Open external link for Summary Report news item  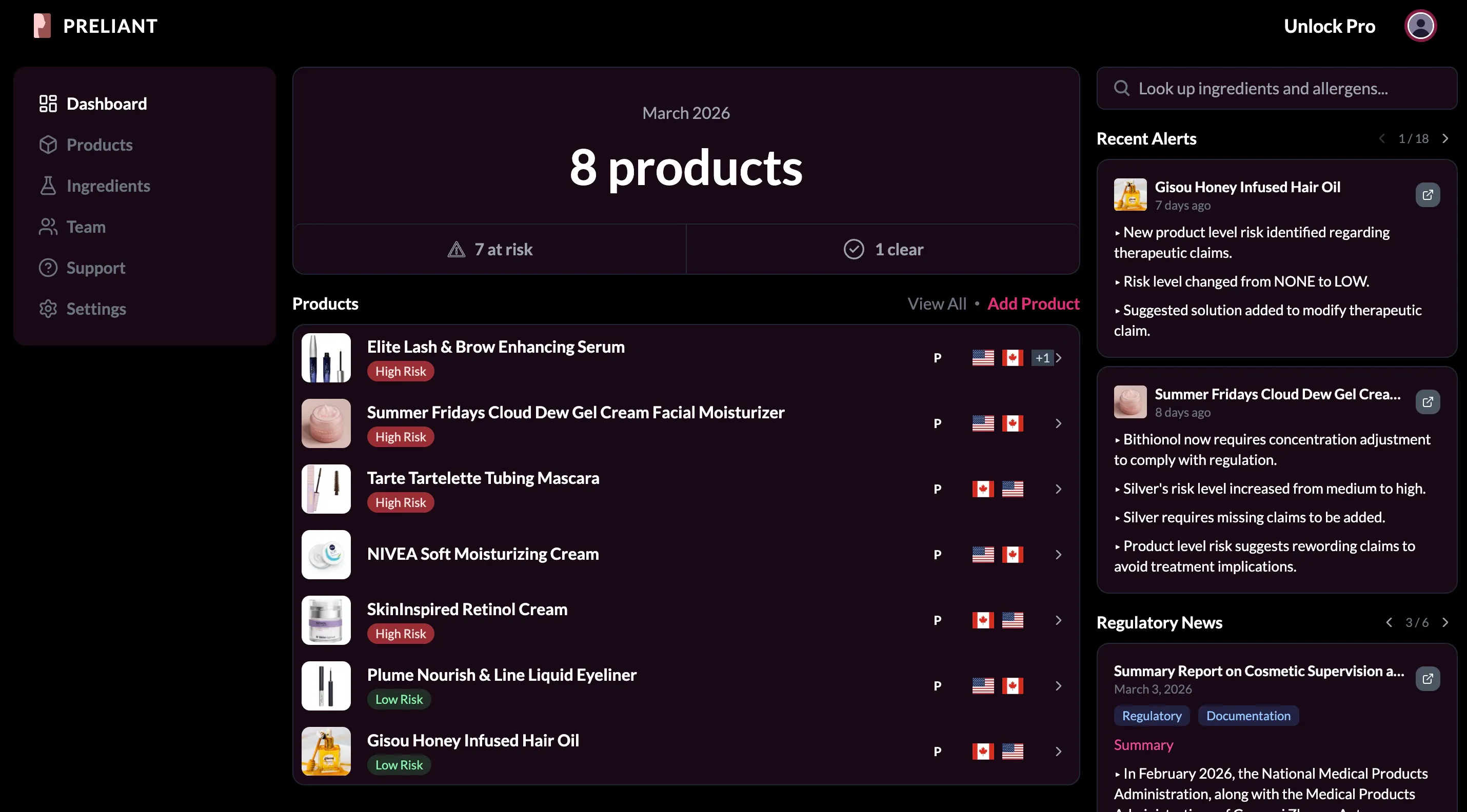[1428, 679]
